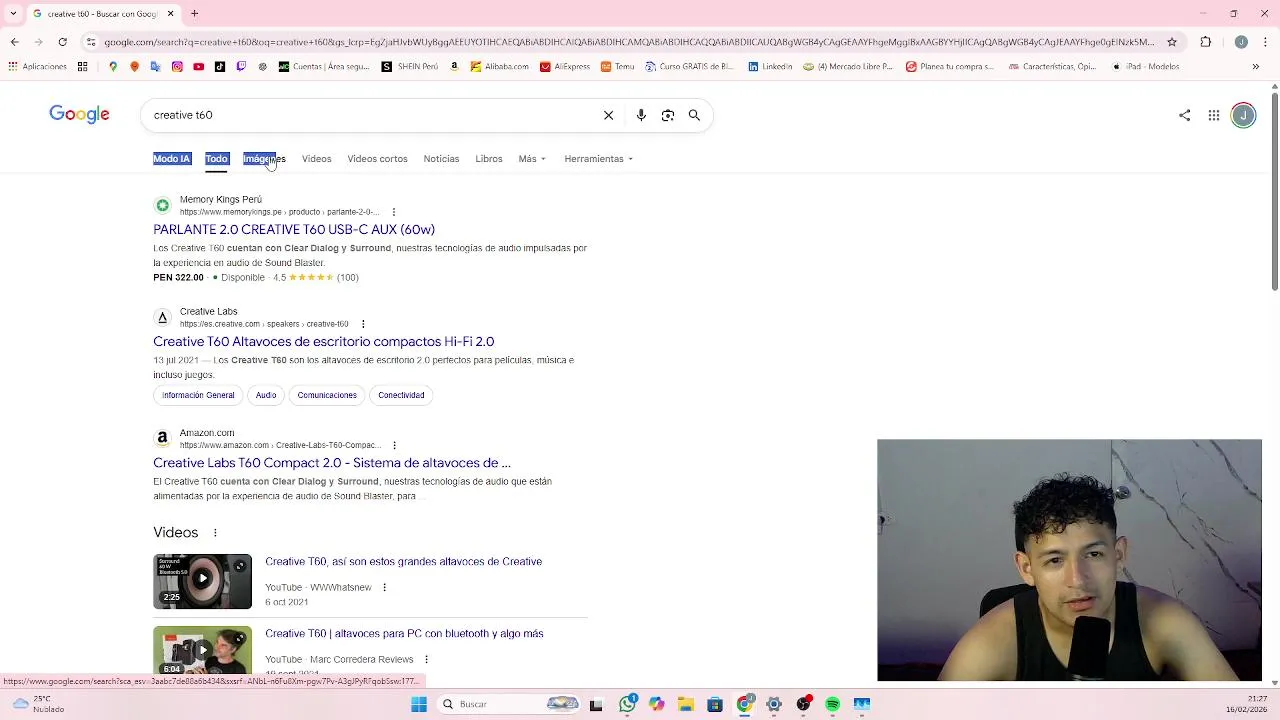This screenshot has width=1280, height=720.
Task: Open a new browser tab
Action: (x=195, y=14)
